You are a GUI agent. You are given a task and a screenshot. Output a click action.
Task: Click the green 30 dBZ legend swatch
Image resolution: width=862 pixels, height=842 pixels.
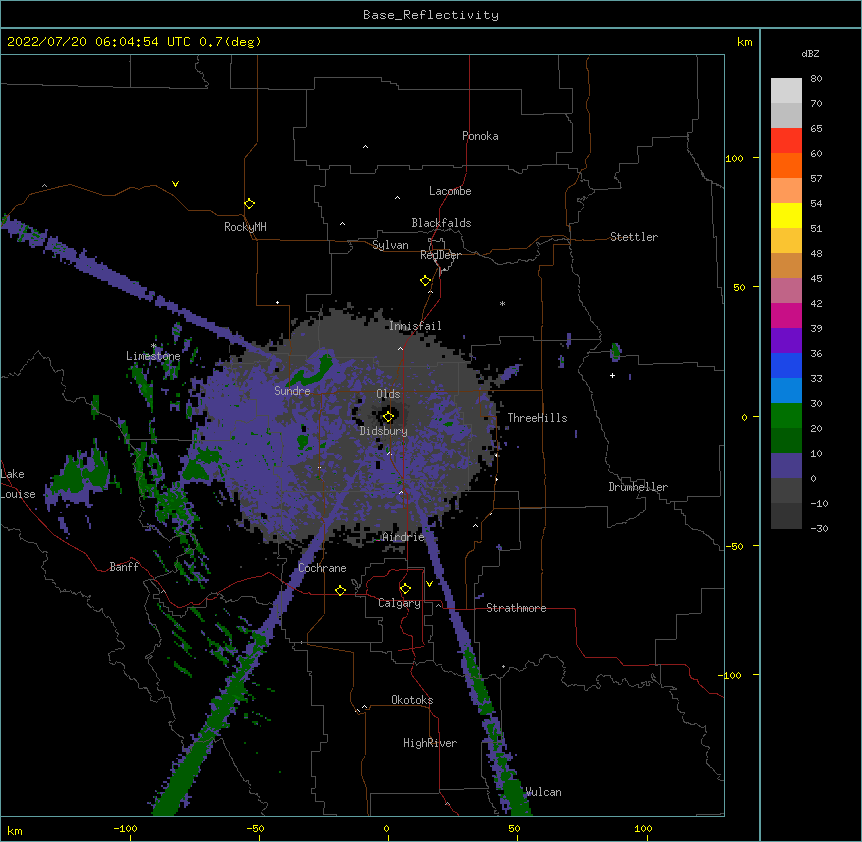tap(786, 416)
